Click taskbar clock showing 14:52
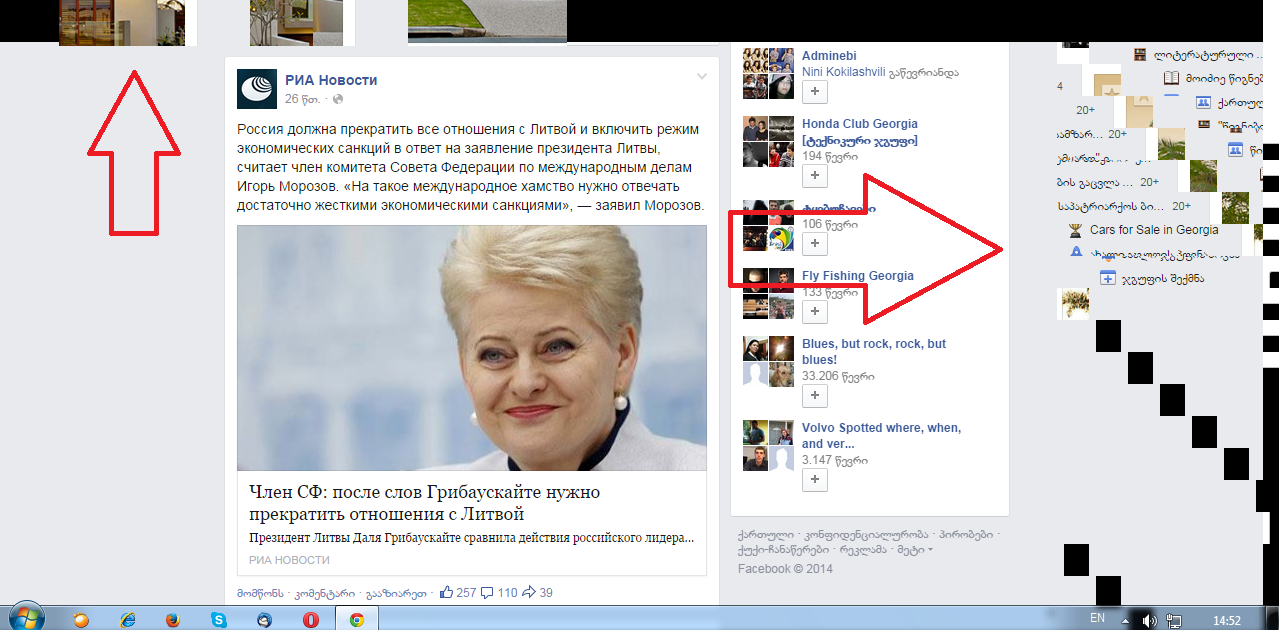This screenshot has width=1279, height=630. point(1226,621)
